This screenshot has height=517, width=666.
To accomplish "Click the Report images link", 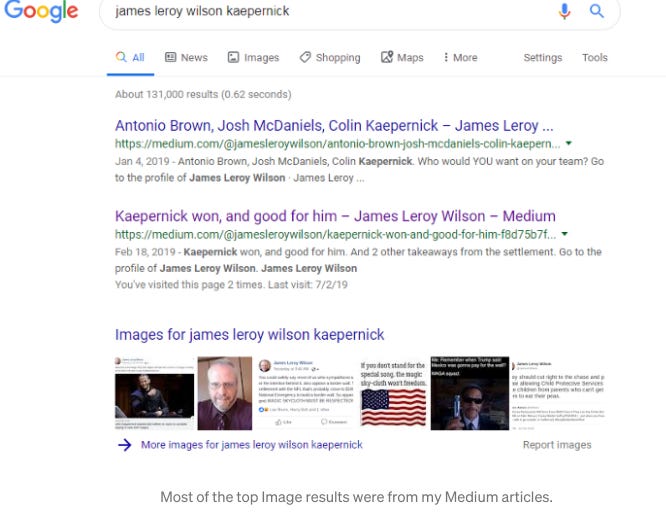I will tap(557, 445).
